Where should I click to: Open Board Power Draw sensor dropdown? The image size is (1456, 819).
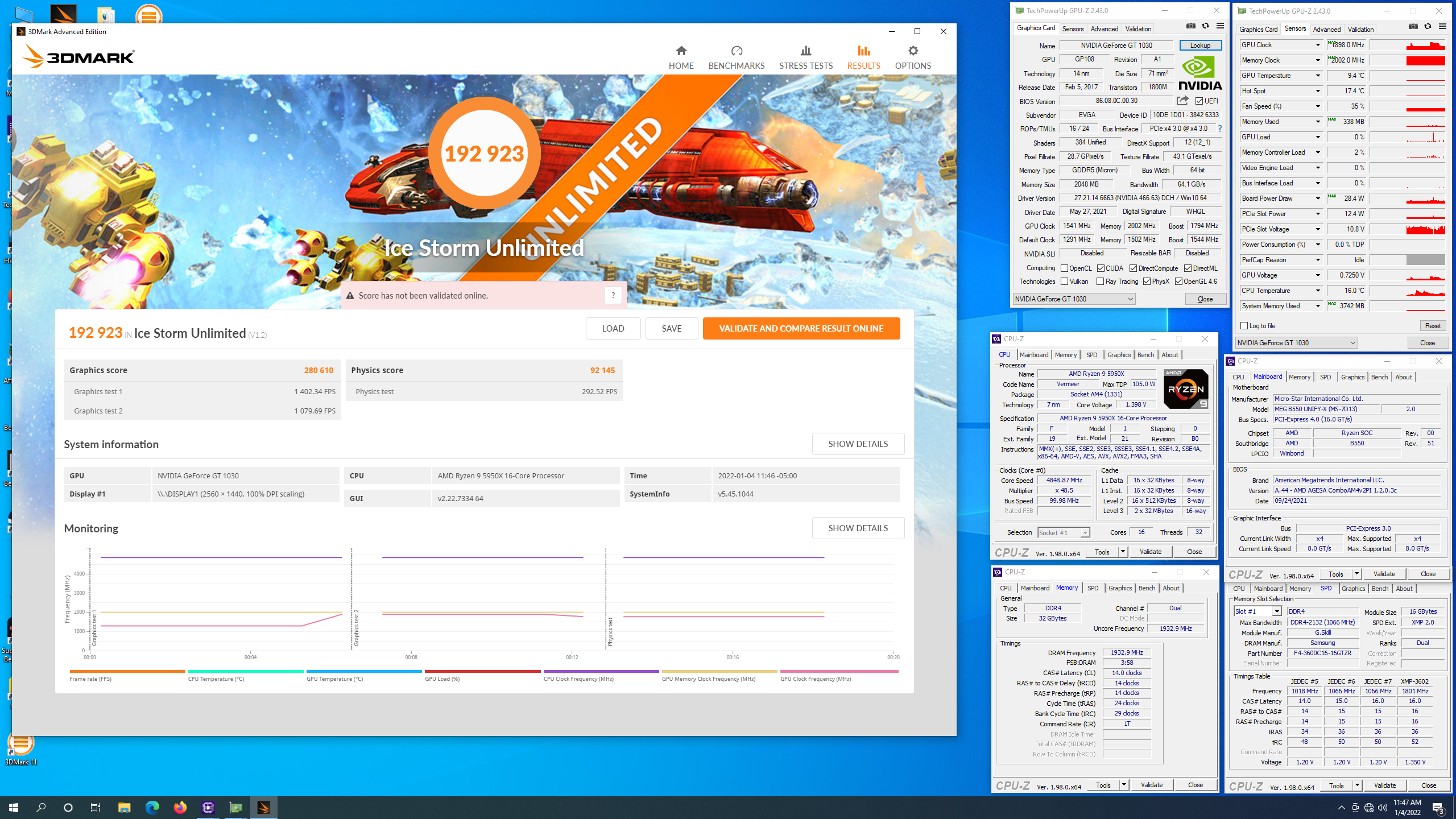click(1317, 198)
